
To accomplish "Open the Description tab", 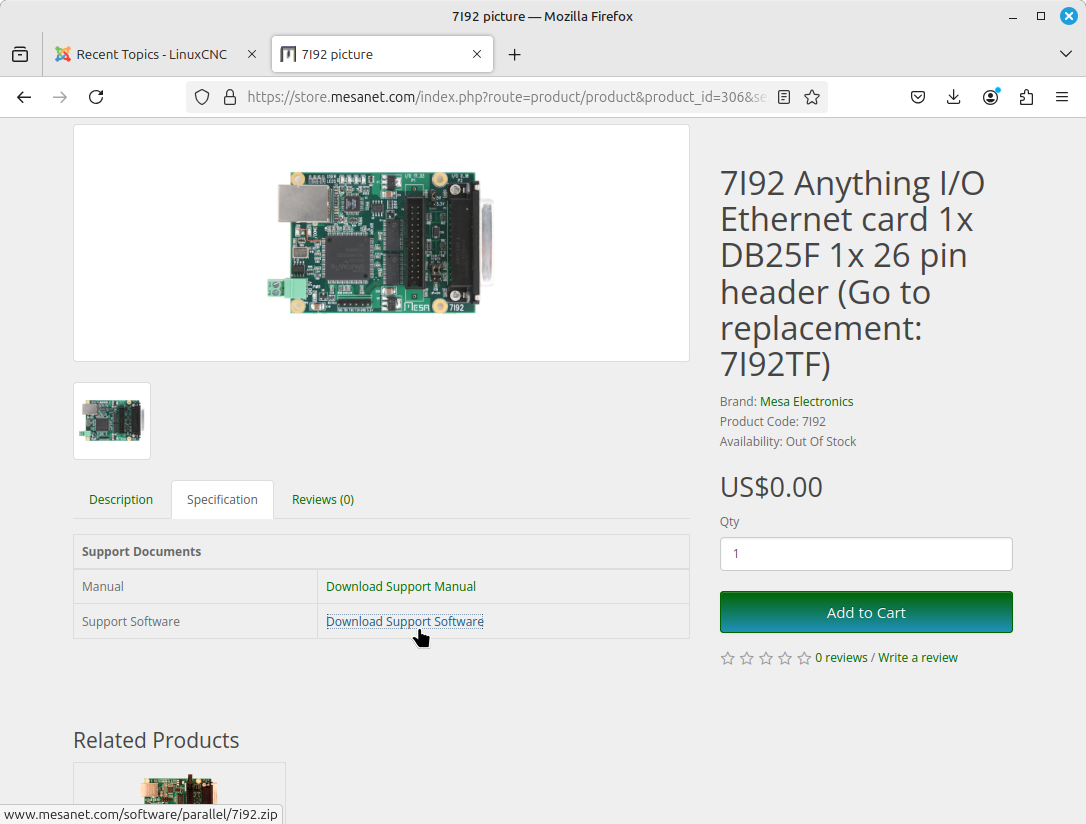I will point(121,499).
